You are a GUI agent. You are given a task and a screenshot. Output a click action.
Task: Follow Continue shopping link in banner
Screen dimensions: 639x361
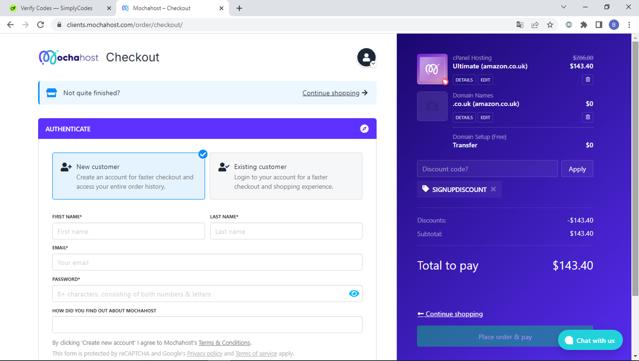tap(335, 93)
